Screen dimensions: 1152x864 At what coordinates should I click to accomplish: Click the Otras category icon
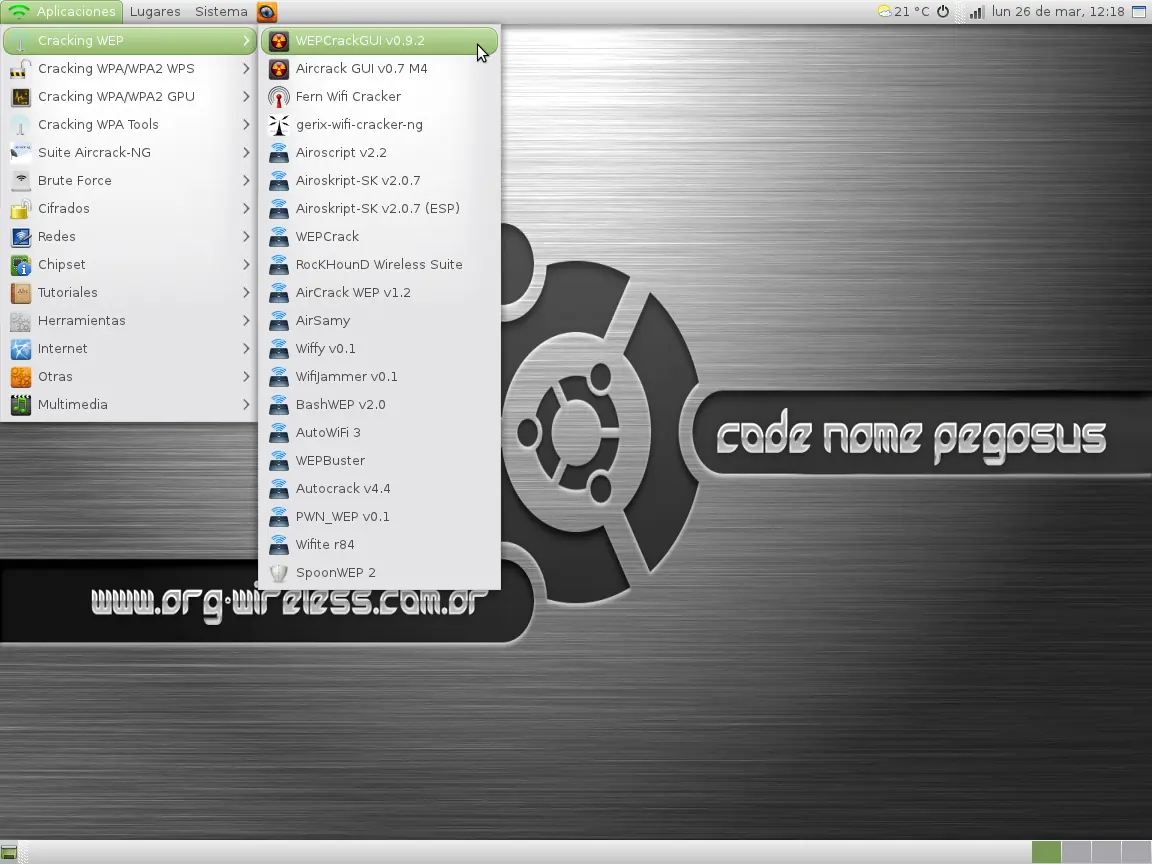21,376
